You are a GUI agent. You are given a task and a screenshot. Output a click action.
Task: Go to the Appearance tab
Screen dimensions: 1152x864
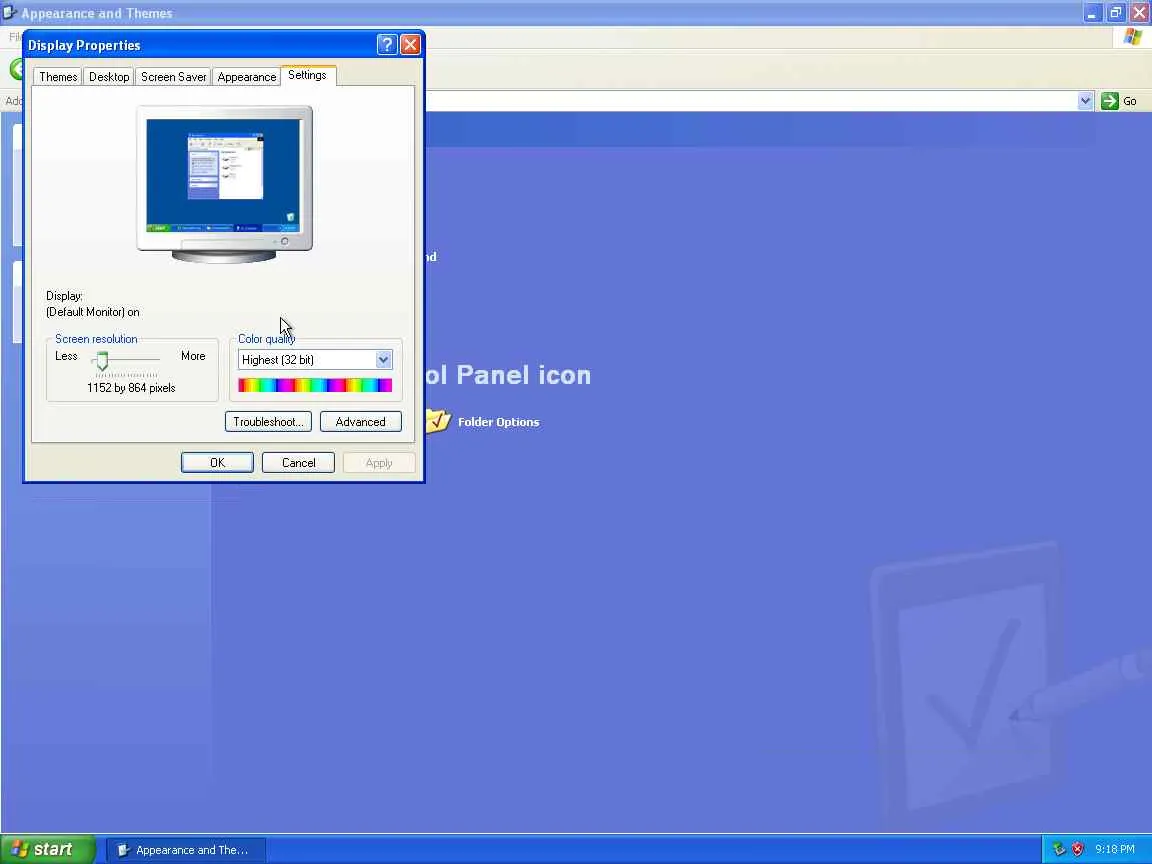247,76
